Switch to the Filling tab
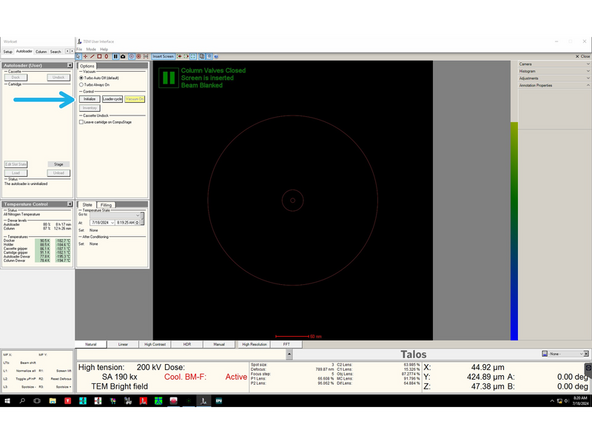Image resolution: width=592 pixels, height=444 pixels. 106,205
